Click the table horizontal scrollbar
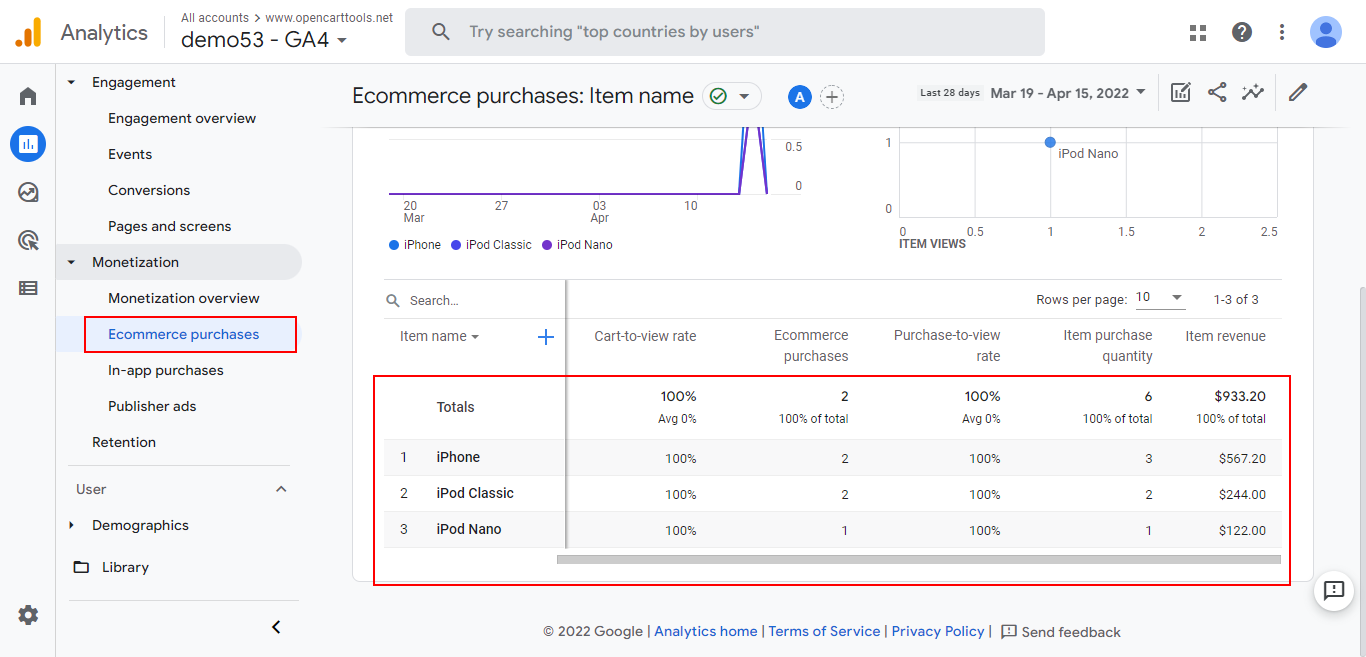The width and height of the screenshot is (1366, 657). tap(919, 559)
